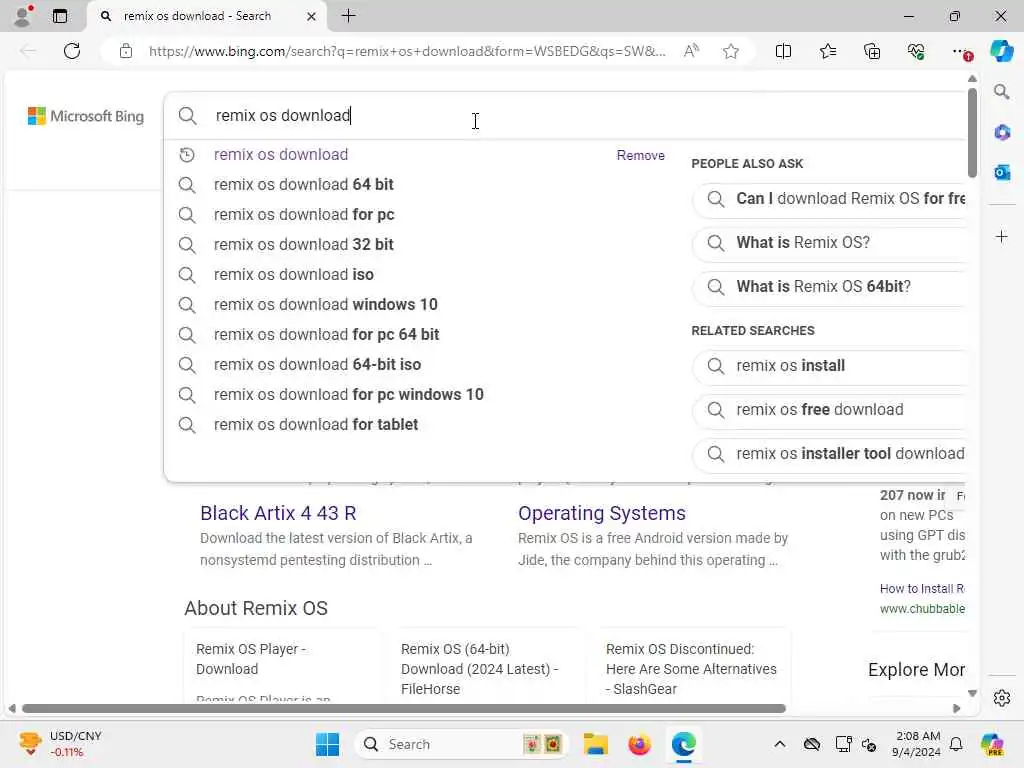Remove the history suggestion
This screenshot has height=768, width=1024.
click(640, 155)
